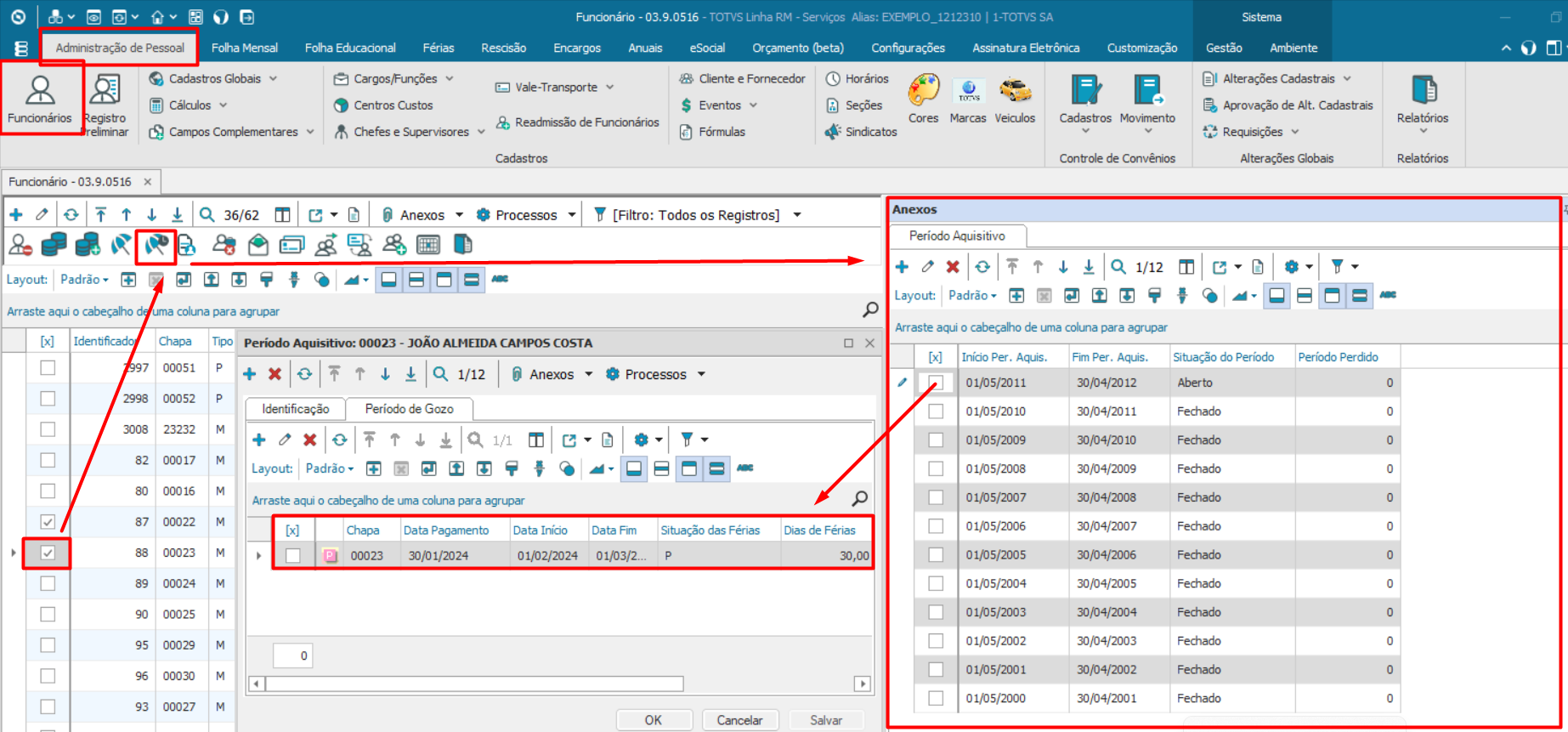Open the Movimento convênios button
This screenshot has height=732, width=1568.
click(x=1147, y=102)
